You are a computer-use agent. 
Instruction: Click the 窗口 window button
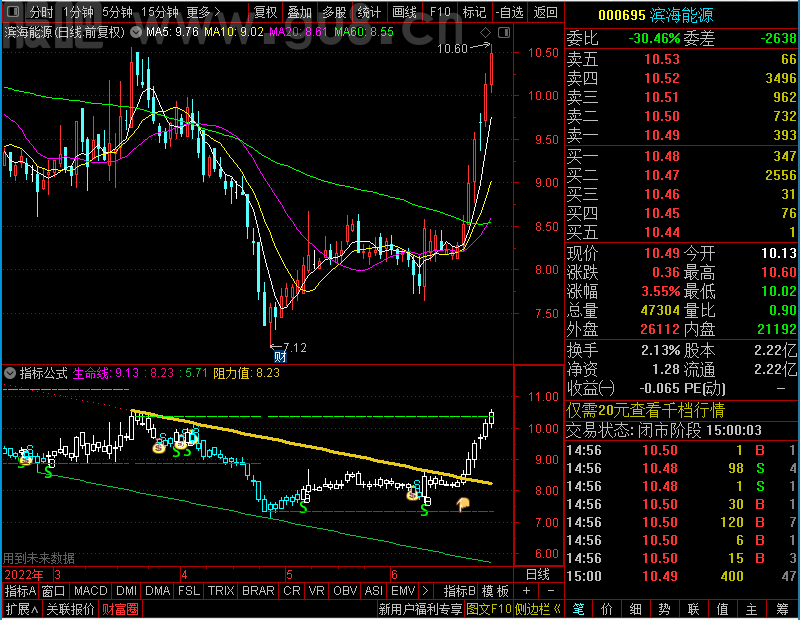[54, 591]
